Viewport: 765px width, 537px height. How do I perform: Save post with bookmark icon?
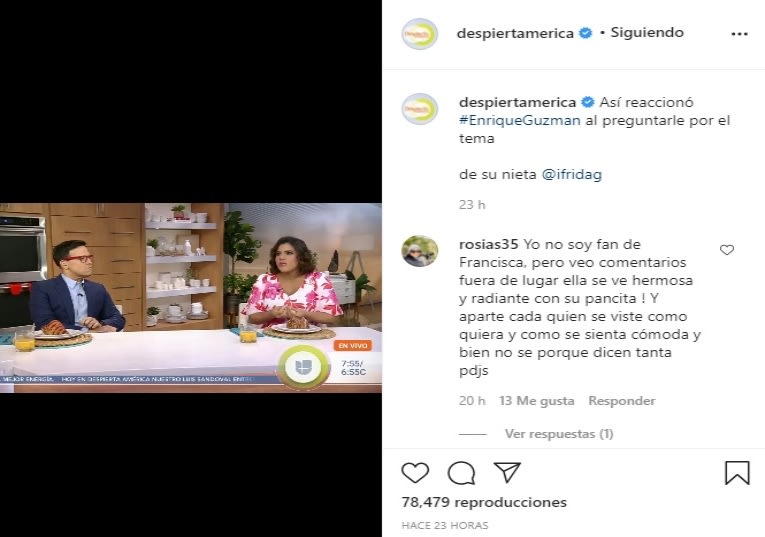pyautogui.click(x=737, y=473)
